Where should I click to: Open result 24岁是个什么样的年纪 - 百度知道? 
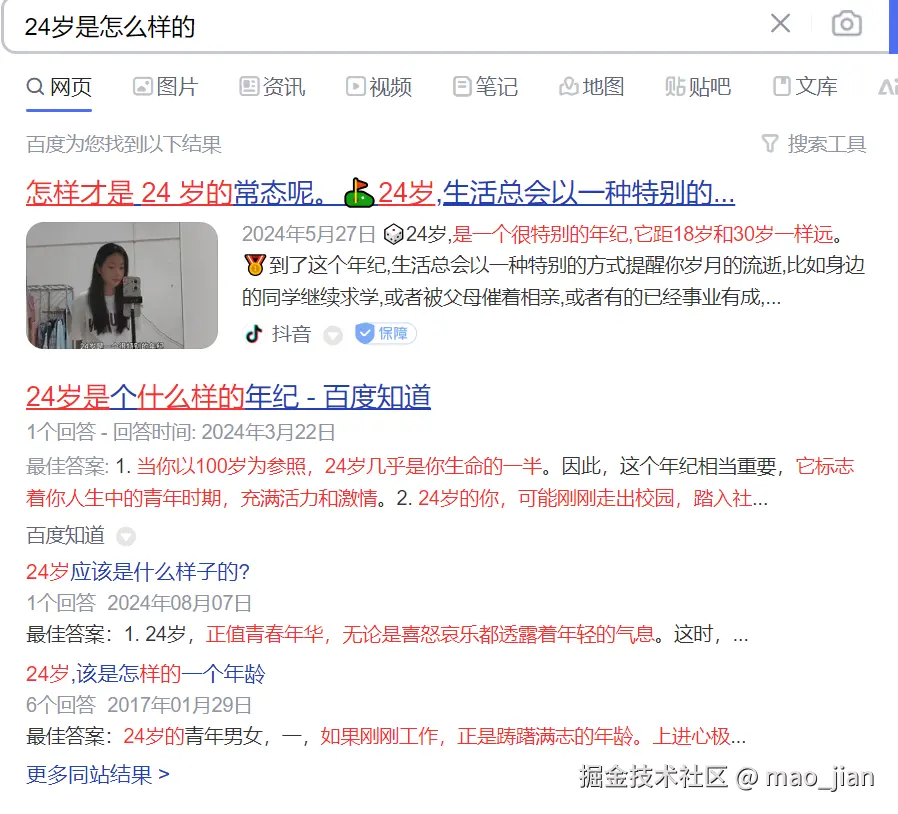229,397
